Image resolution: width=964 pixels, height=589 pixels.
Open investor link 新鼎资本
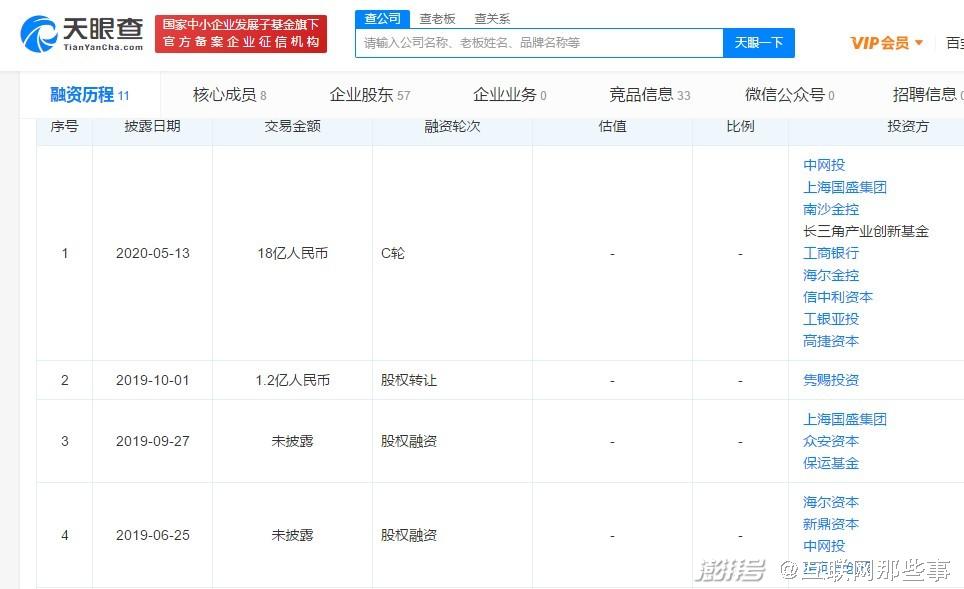coord(831,524)
